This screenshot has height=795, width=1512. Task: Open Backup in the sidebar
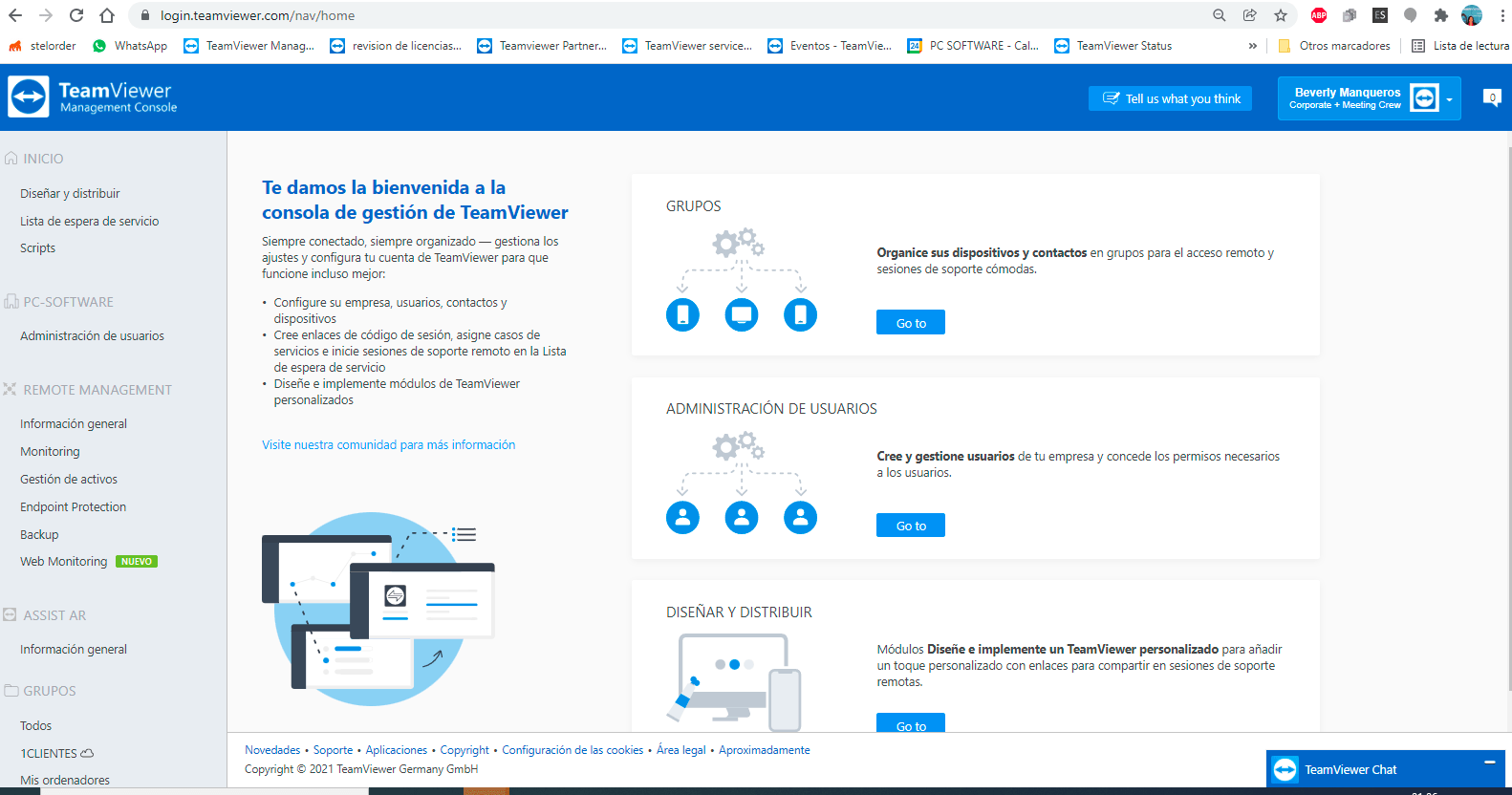pos(39,534)
